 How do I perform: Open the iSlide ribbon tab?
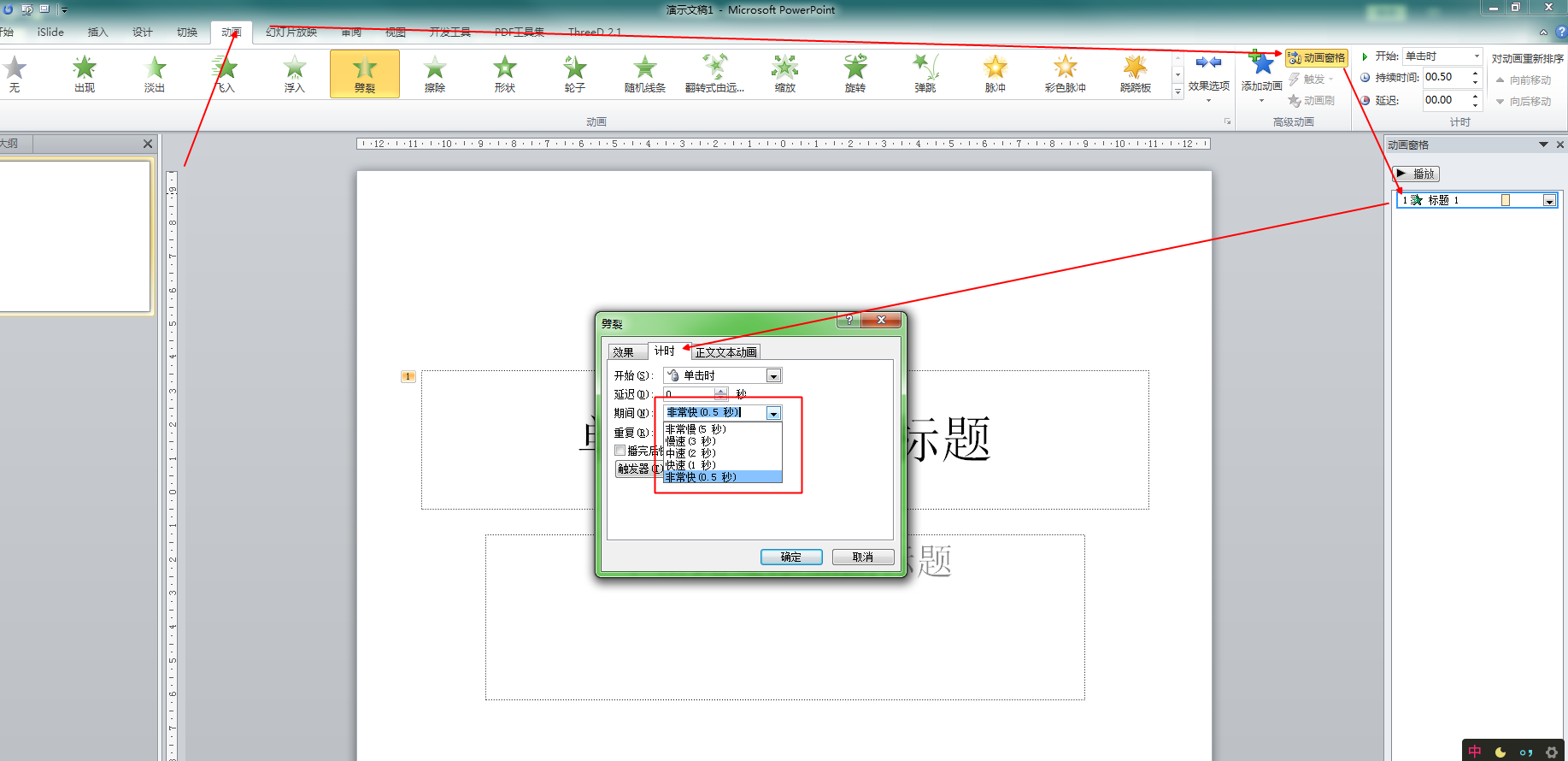pos(50,32)
